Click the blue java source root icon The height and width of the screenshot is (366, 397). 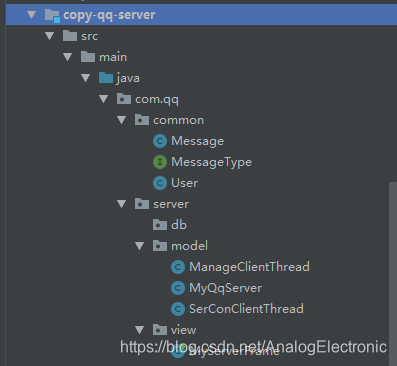click(106, 78)
